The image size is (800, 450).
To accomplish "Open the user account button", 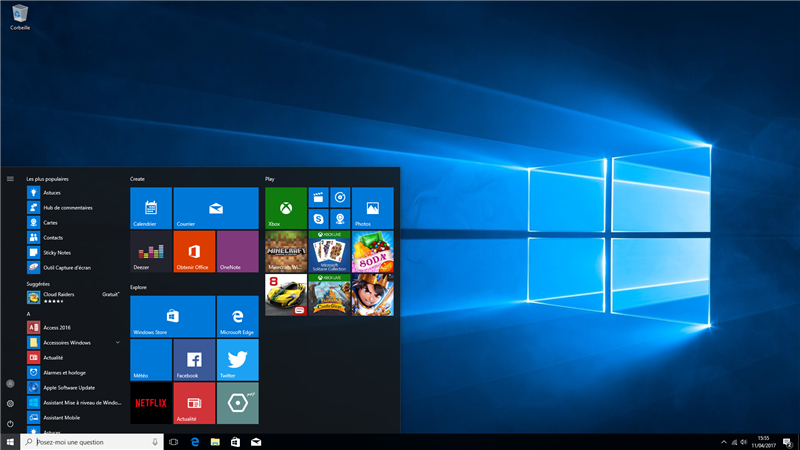I will click(10, 384).
